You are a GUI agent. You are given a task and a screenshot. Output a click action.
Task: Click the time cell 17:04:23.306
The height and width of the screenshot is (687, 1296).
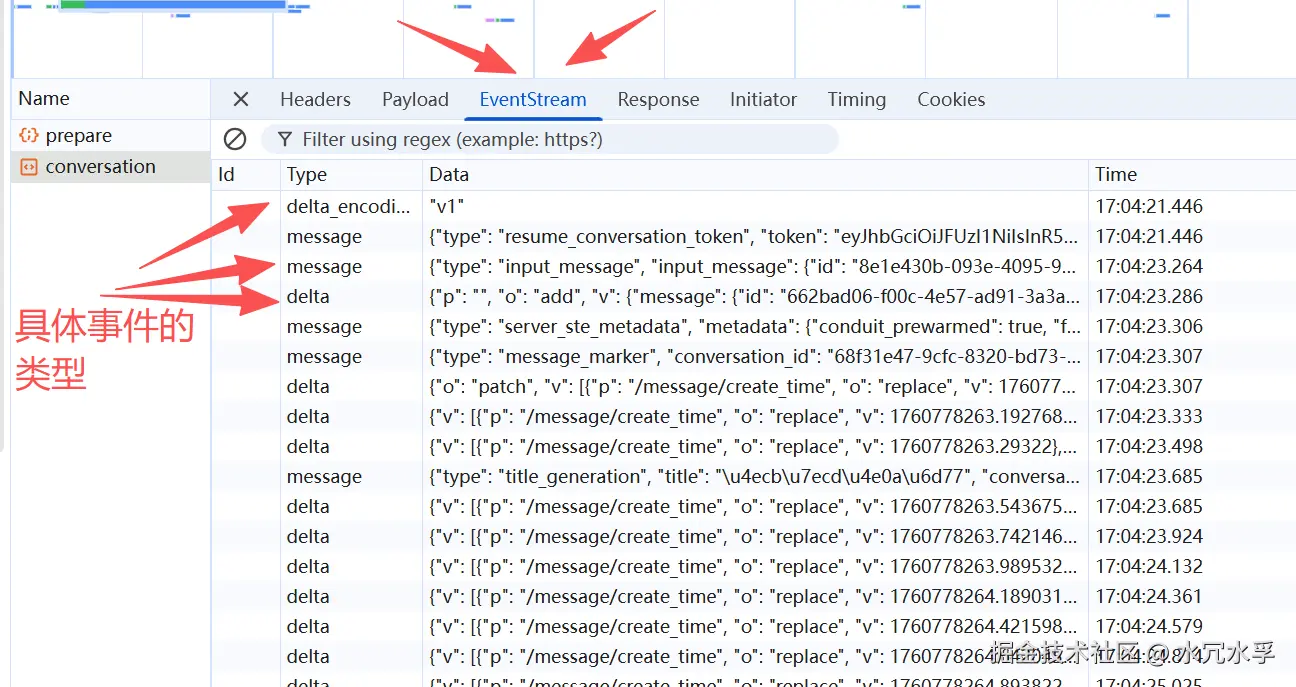tap(1149, 326)
